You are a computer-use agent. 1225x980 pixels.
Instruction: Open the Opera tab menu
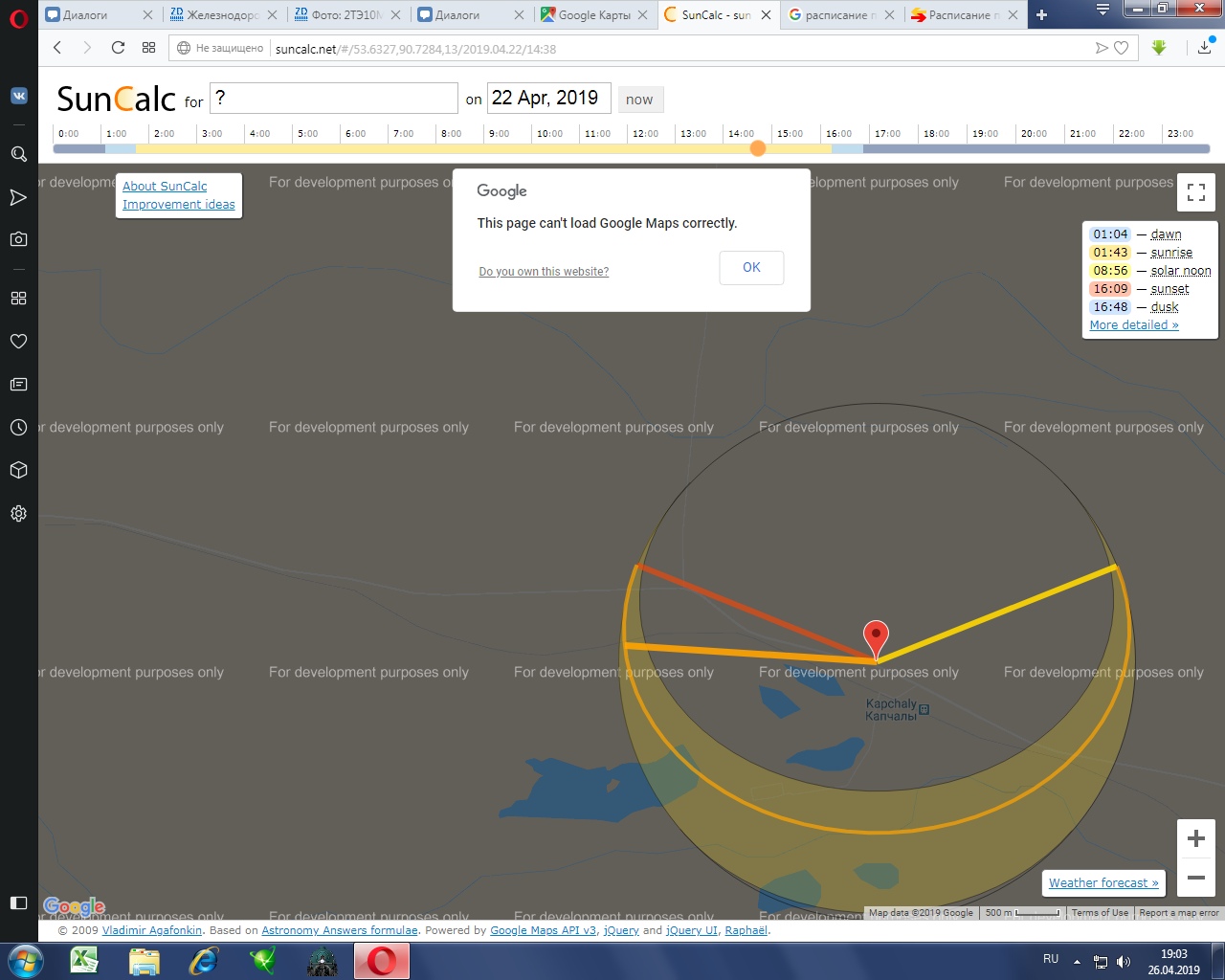click(1102, 11)
